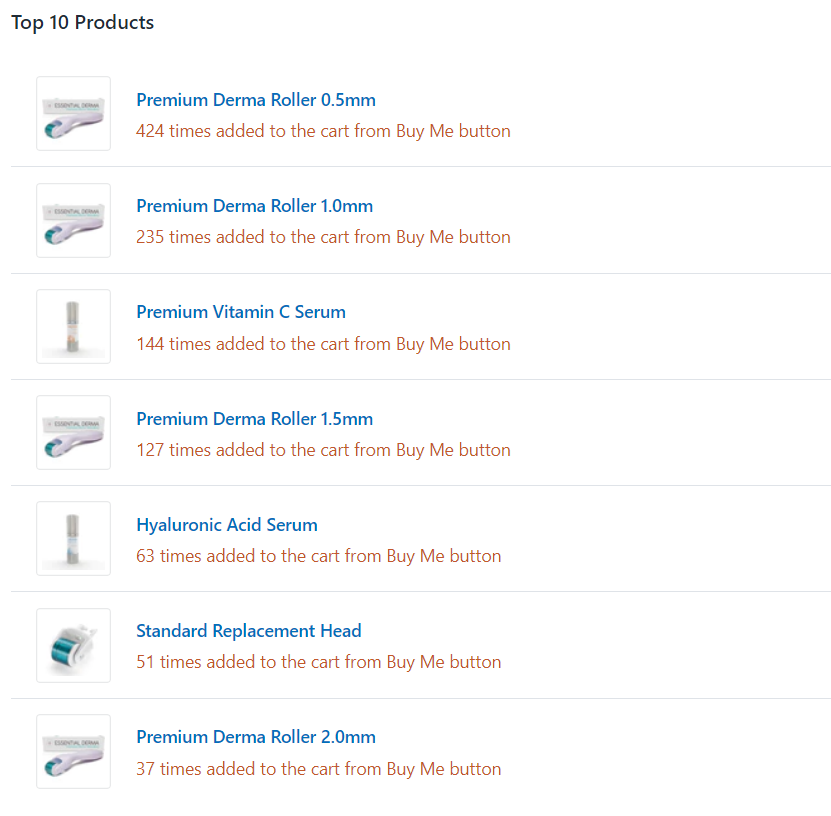Open the Premium Derma Roller 2.0mm link
Image resolution: width=831 pixels, height=816 pixels.
(x=255, y=737)
